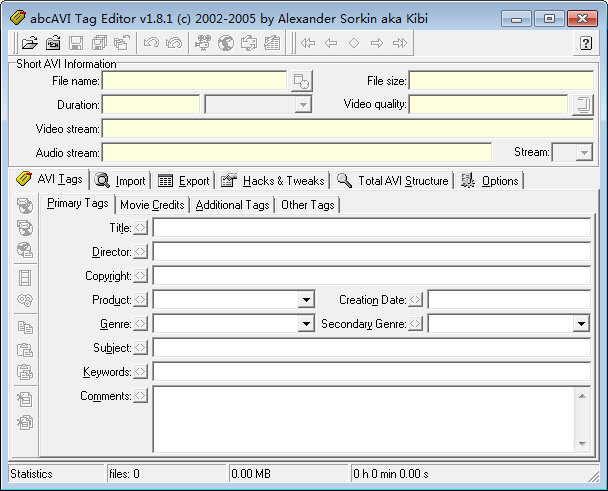Viewport: 608px width, 491px height.
Task: Go to Hacks & Tweaks tab
Action: [x=273, y=181]
